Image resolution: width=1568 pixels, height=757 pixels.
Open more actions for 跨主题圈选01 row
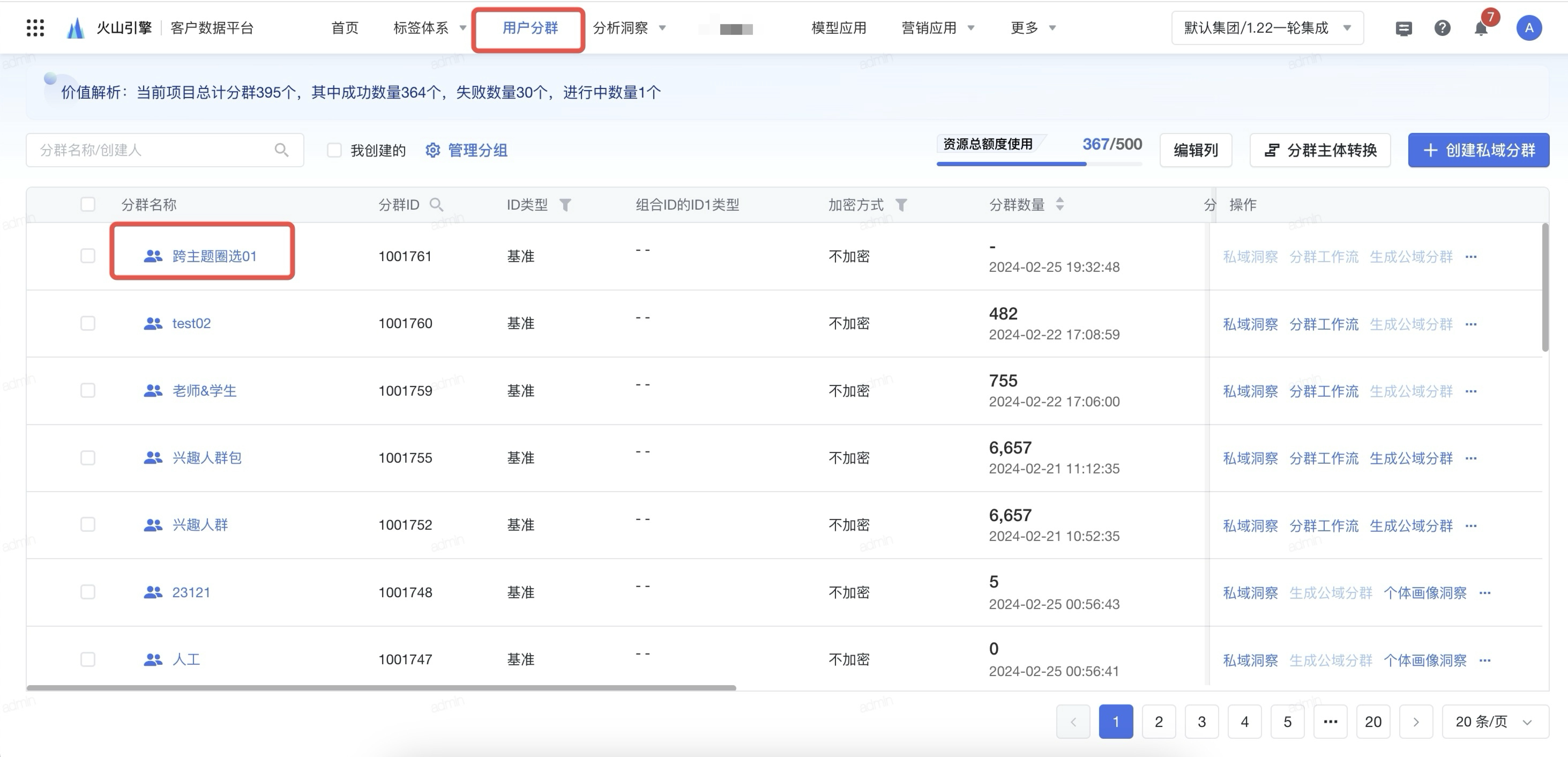point(1471,257)
